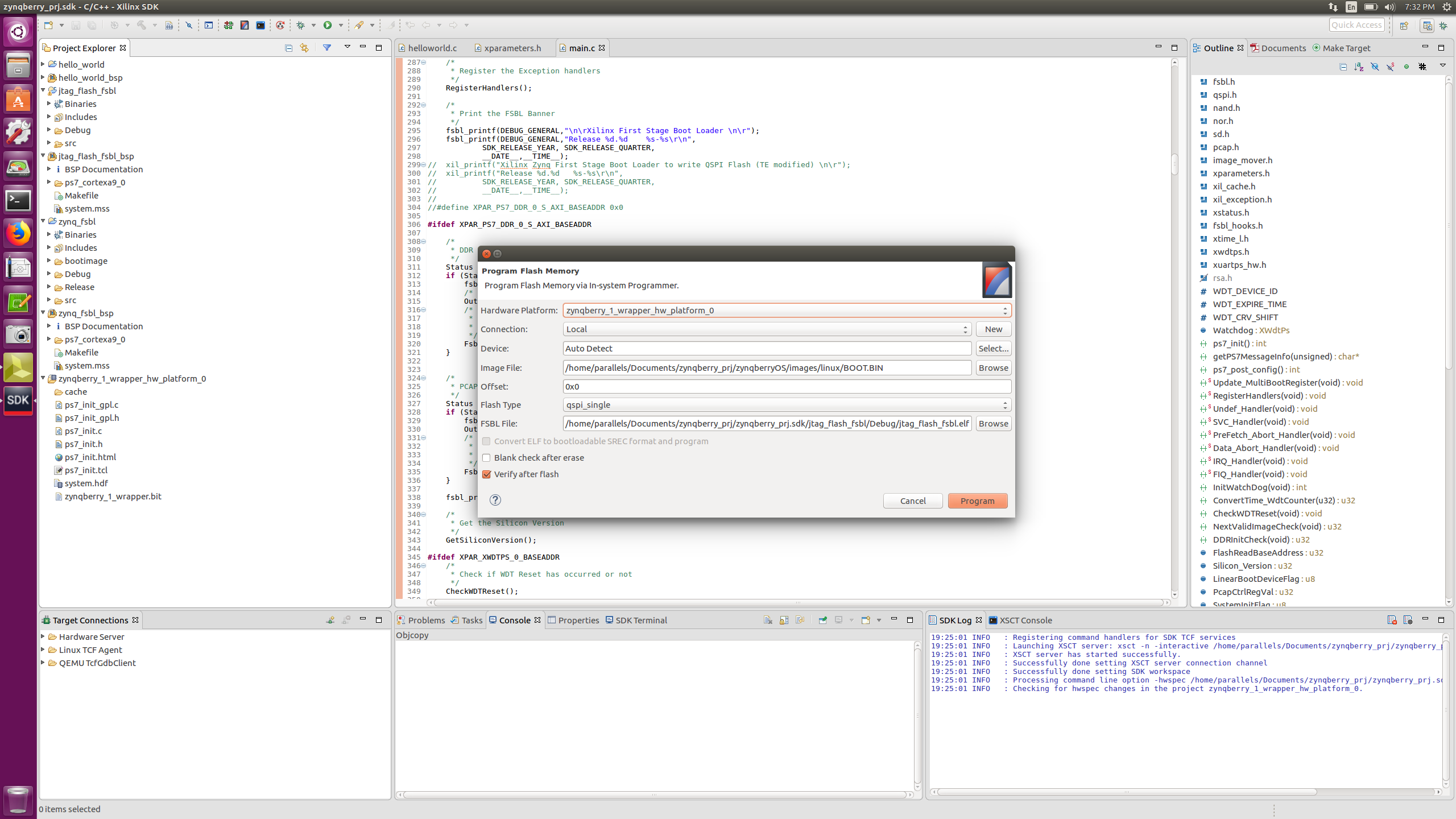The width and height of the screenshot is (1456, 819).
Task: Select New connection button
Action: 993,329
